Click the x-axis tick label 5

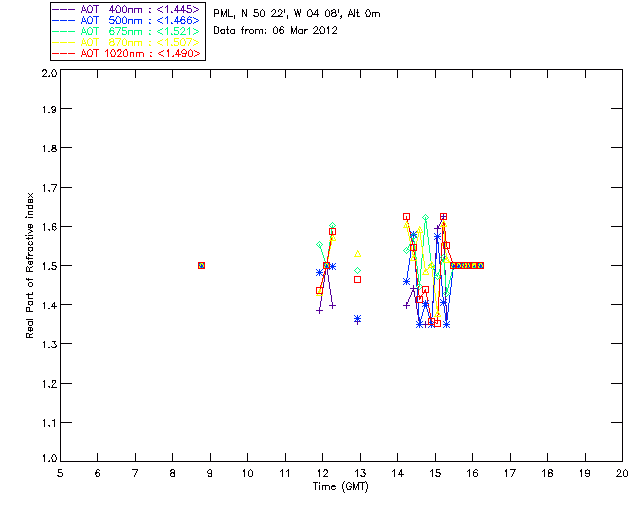(60, 474)
